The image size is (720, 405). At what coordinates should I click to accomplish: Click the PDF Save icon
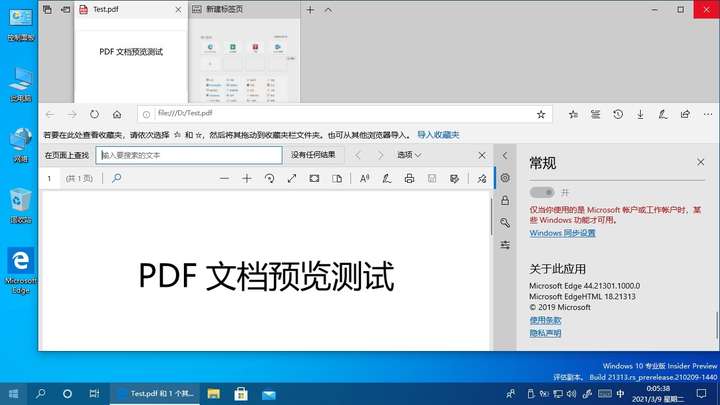point(432,178)
